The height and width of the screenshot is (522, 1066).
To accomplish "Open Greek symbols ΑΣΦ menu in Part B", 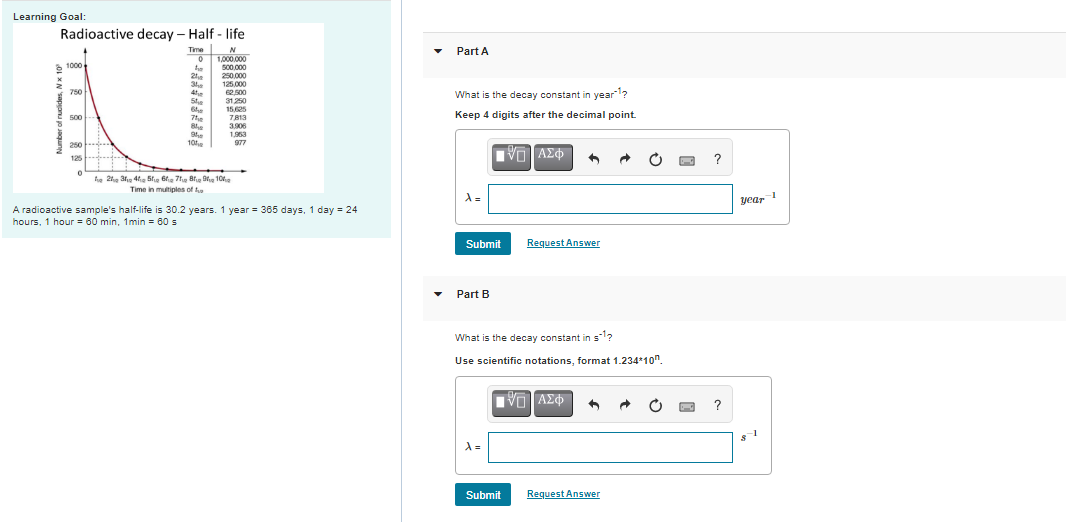I will click(x=553, y=402).
